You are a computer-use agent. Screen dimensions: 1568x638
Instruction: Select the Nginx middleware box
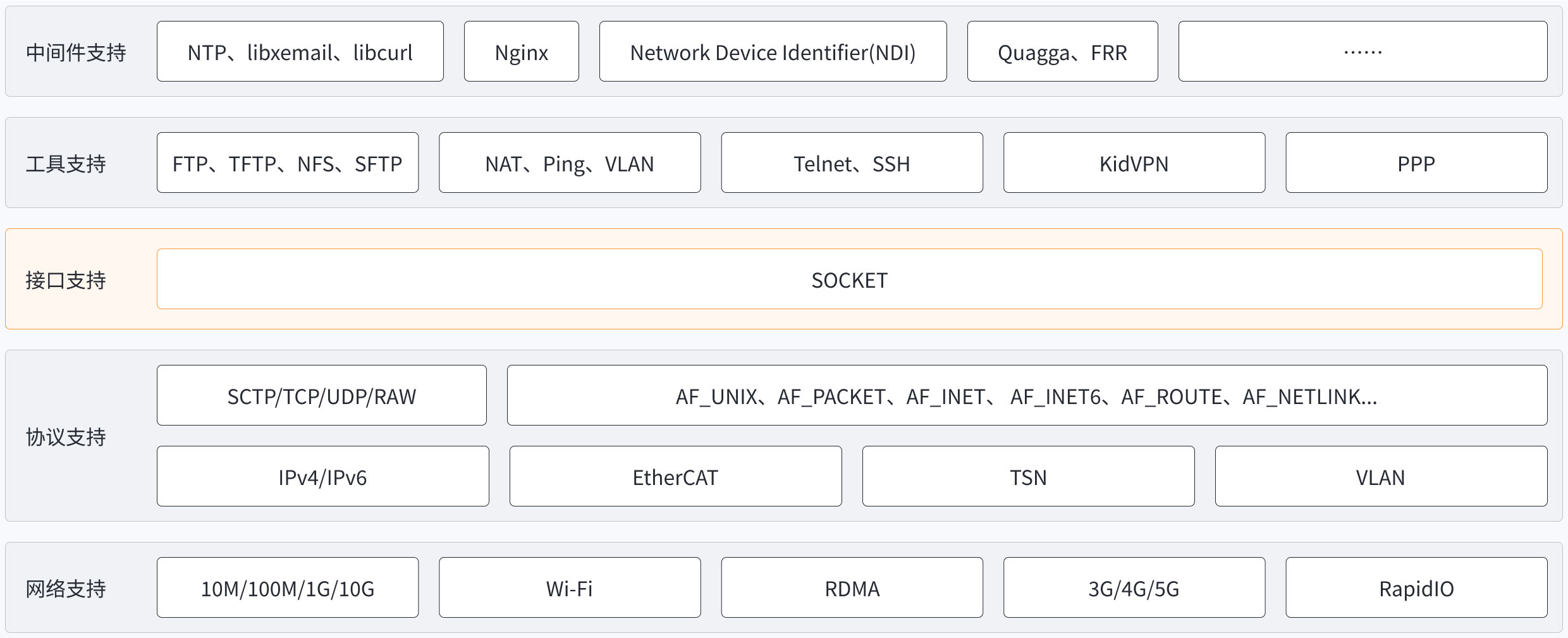click(521, 52)
